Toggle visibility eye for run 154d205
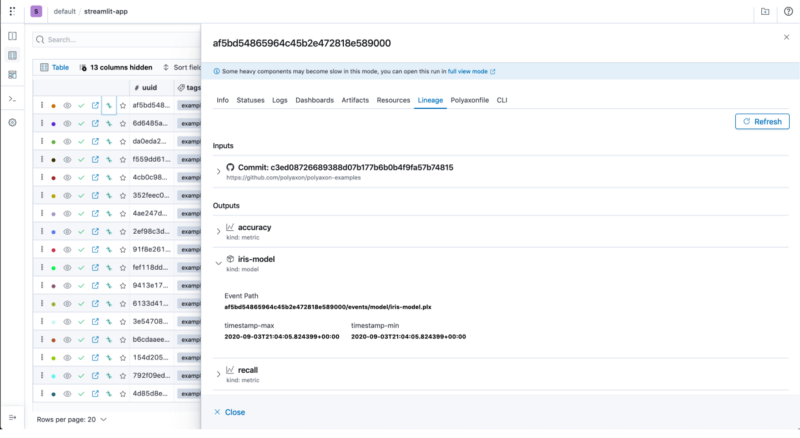800x438 pixels. (x=67, y=358)
